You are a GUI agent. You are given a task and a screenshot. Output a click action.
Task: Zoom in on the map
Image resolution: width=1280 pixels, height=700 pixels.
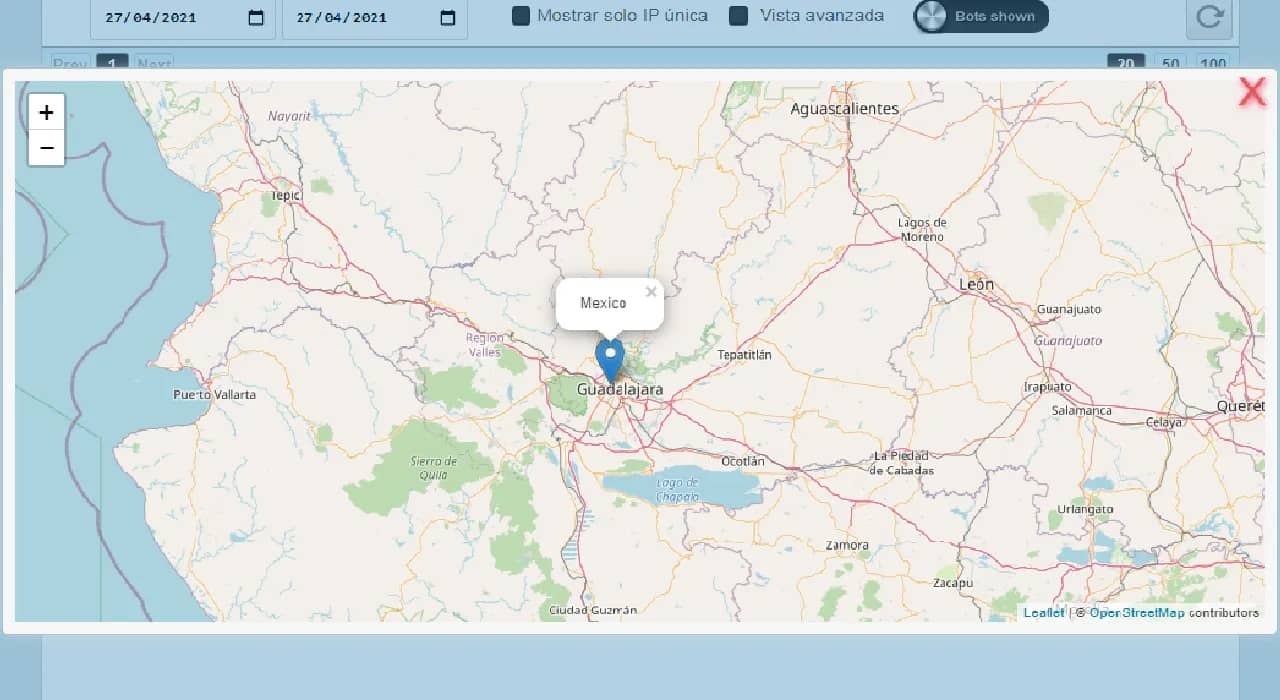pos(46,112)
